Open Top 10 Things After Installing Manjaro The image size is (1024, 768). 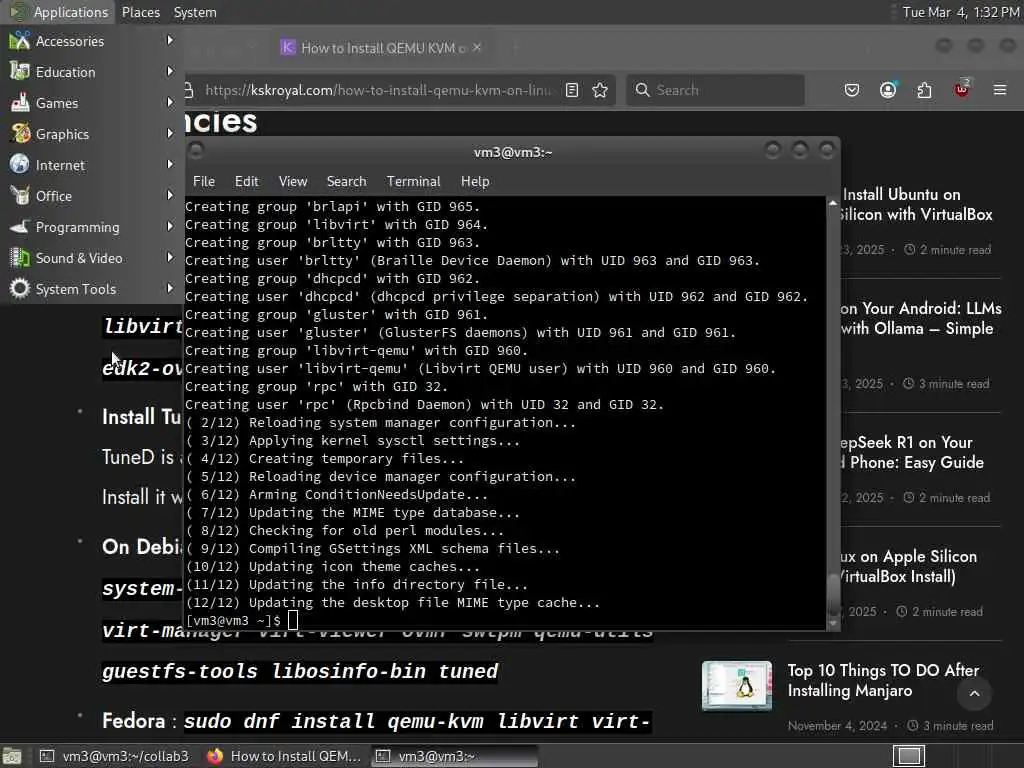[883, 680]
